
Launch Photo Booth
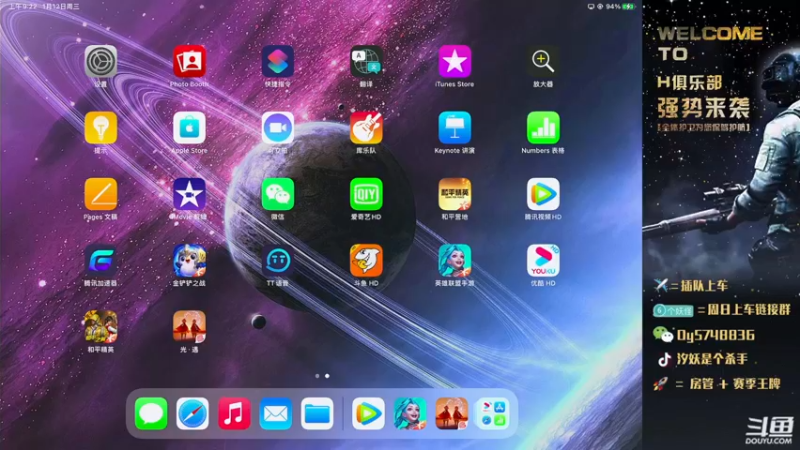[x=189, y=62]
